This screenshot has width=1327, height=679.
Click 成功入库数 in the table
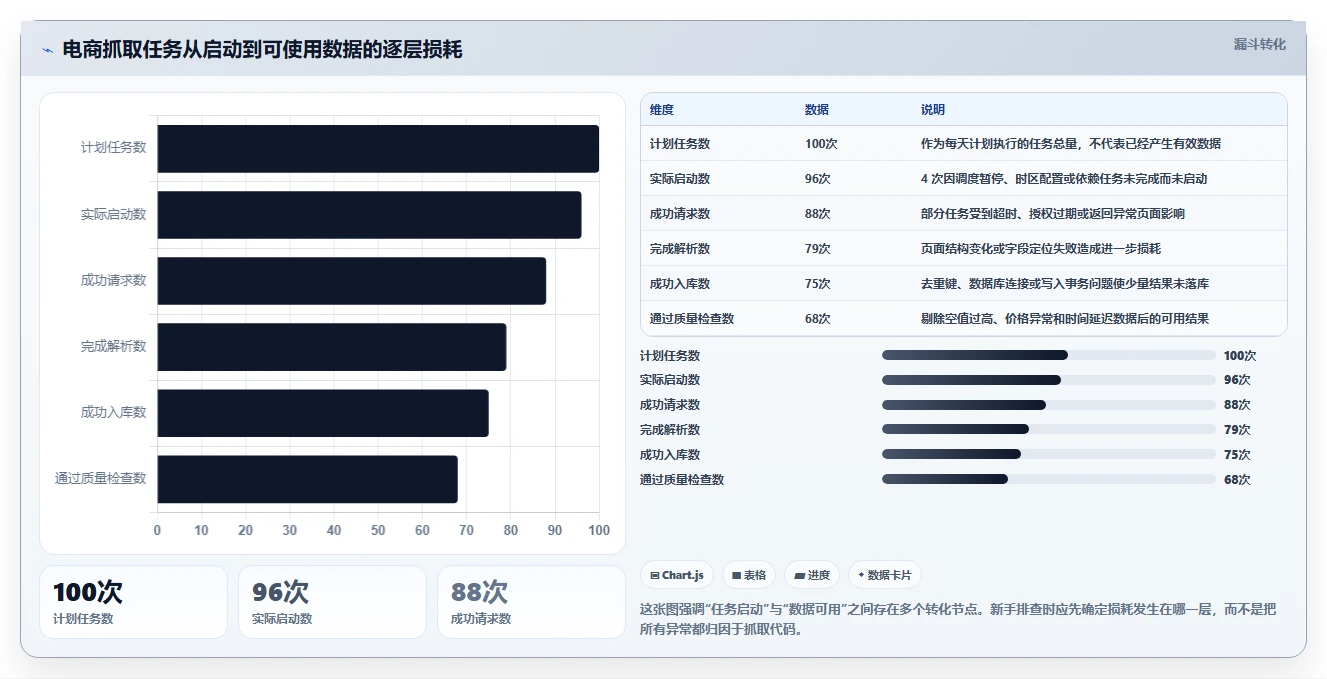pos(680,284)
